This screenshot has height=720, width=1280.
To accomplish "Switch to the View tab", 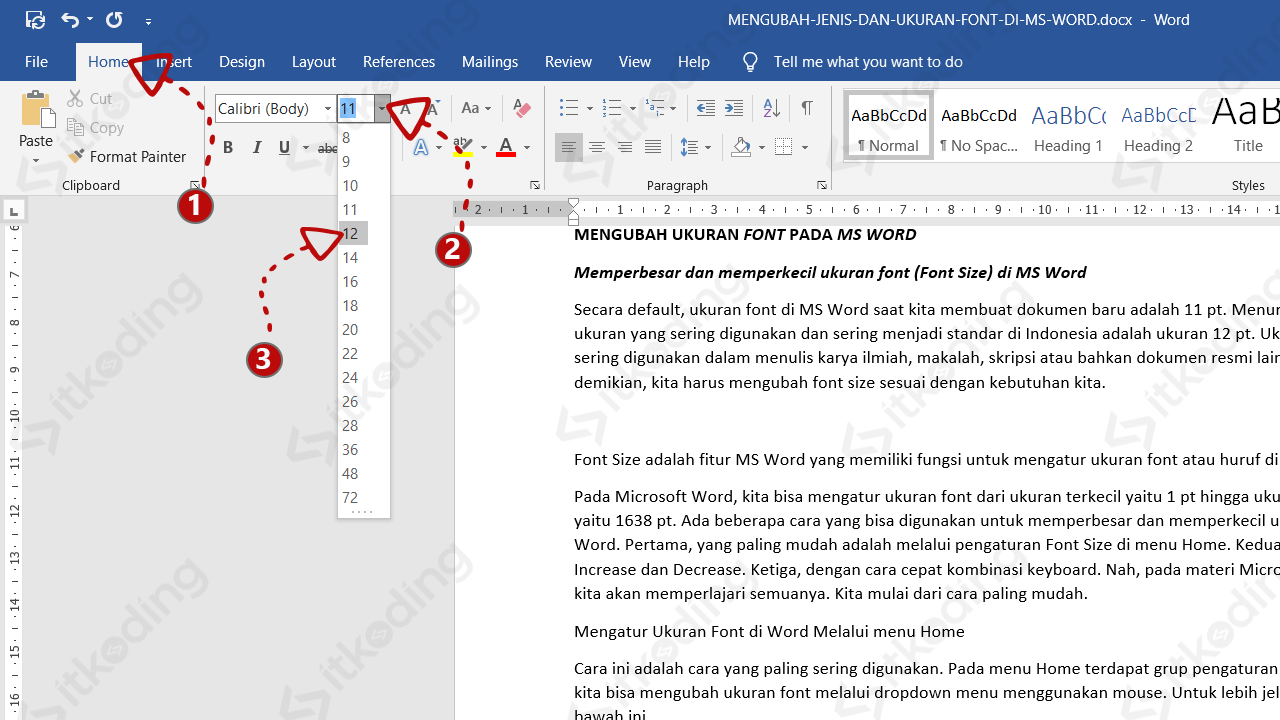I will tap(635, 62).
